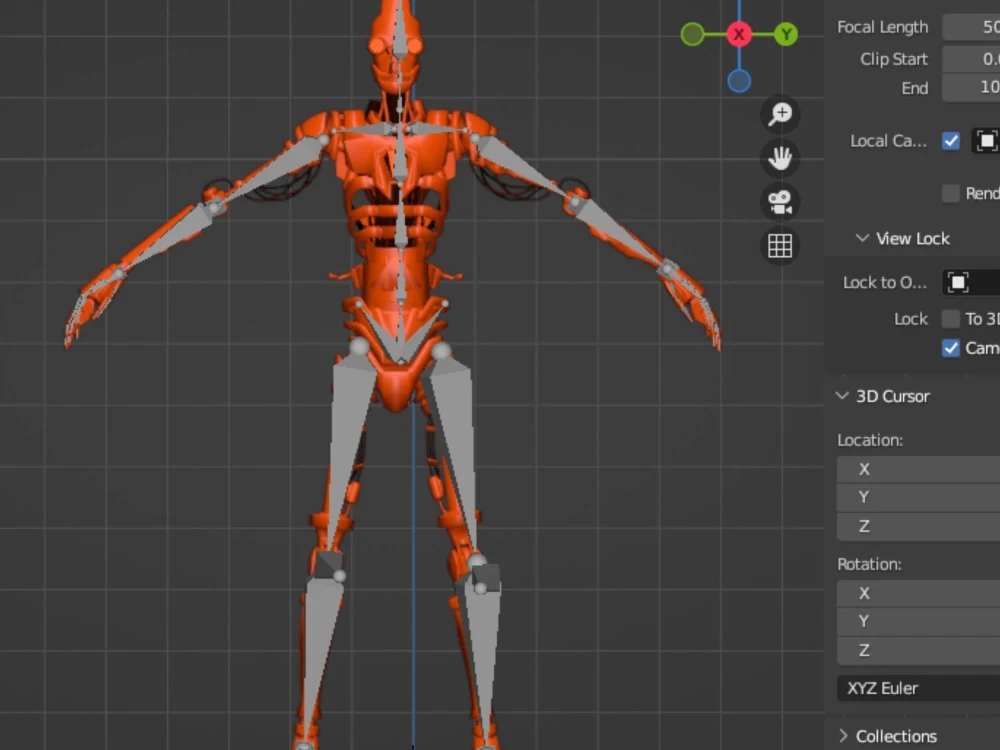Switch projection with the grid viewport icon
Screen dimensions: 1000x750
[781, 245]
